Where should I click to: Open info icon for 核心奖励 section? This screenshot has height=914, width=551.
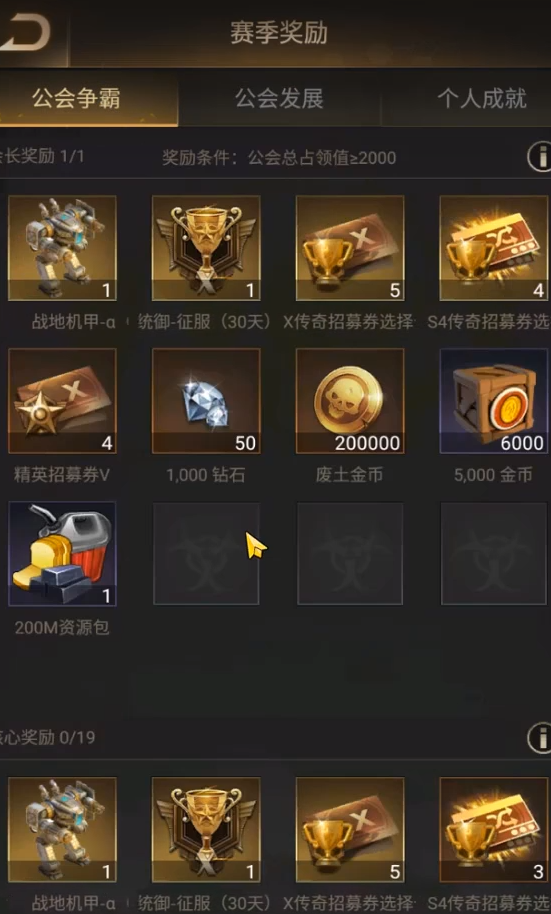[x=541, y=737]
